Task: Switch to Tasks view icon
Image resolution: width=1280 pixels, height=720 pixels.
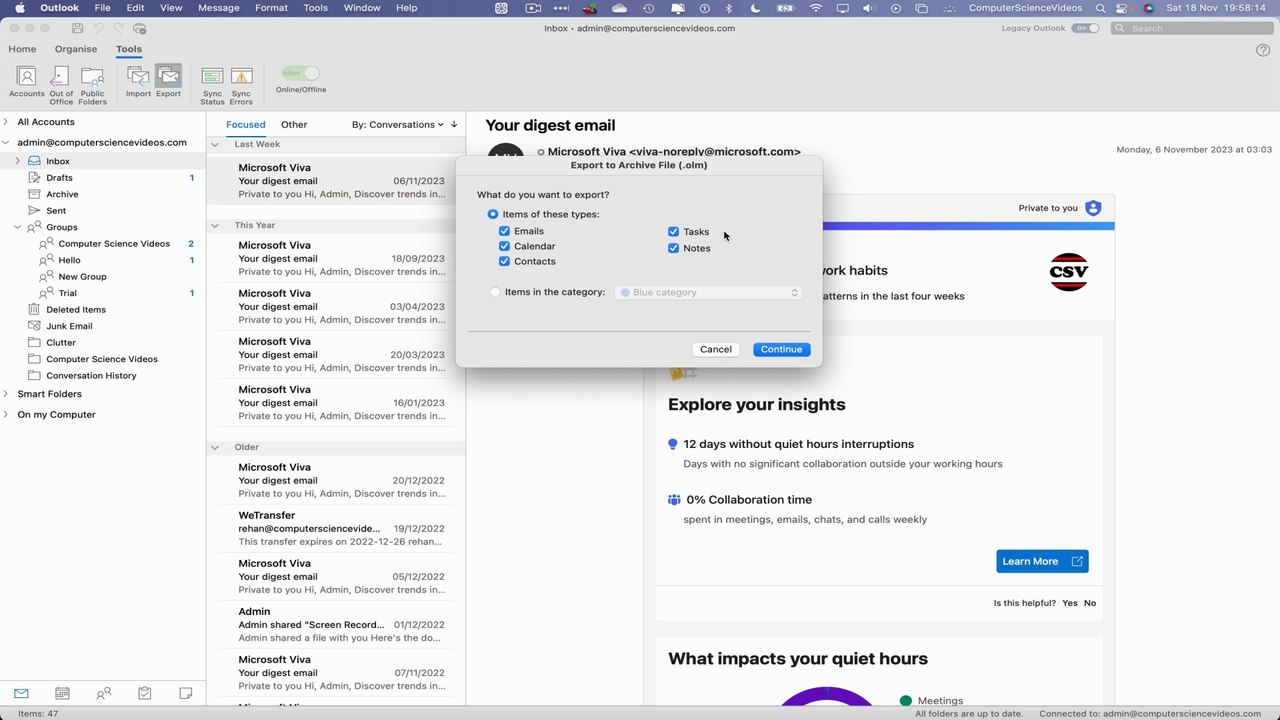Action: click(x=144, y=693)
